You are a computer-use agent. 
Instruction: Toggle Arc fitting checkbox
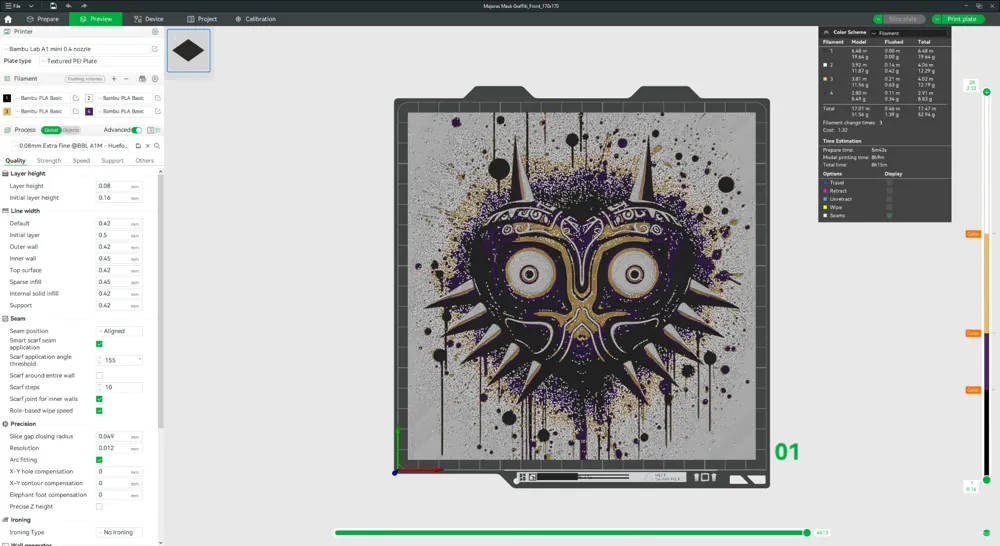99,460
